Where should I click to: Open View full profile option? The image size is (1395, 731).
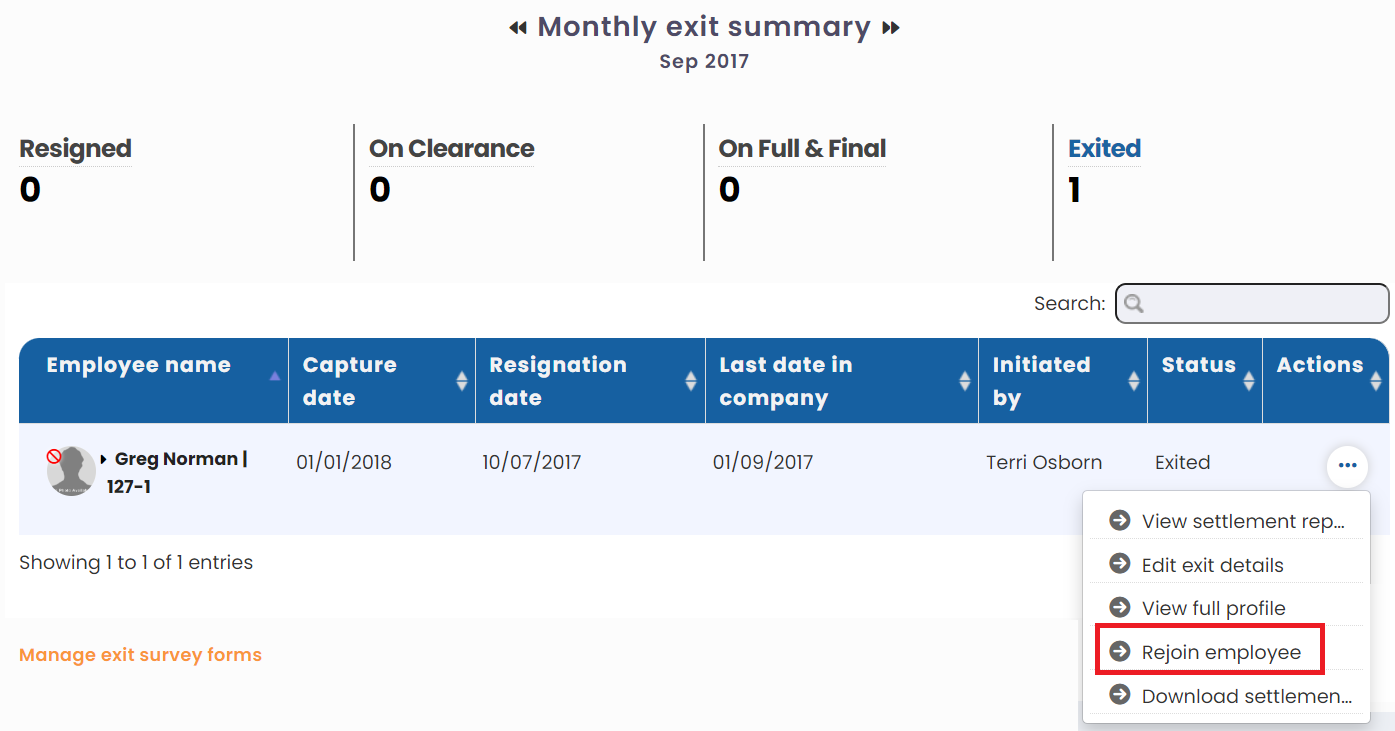[1229, 608]
